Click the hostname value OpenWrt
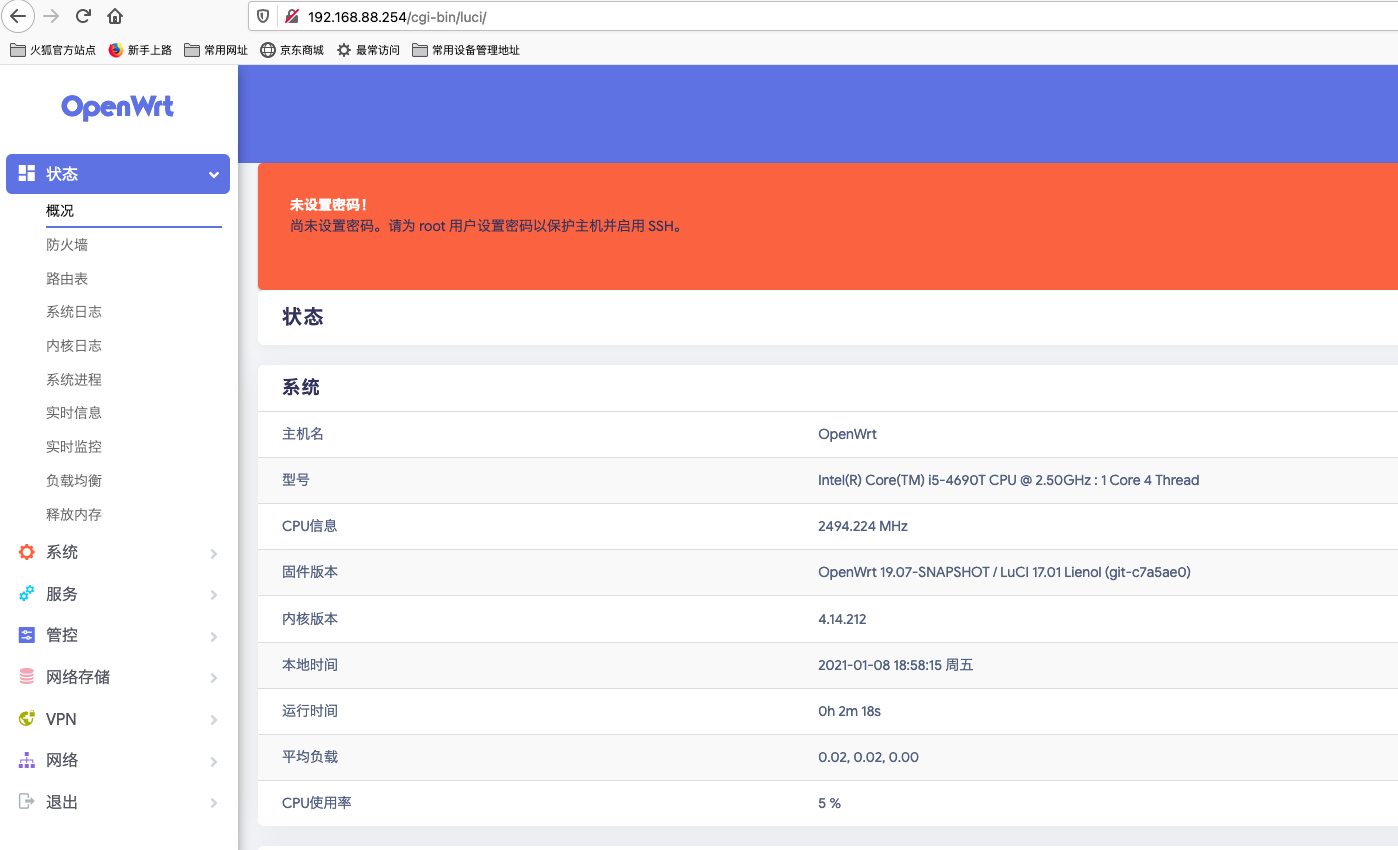Viewport: 1398px width, 850px height. 847,434
